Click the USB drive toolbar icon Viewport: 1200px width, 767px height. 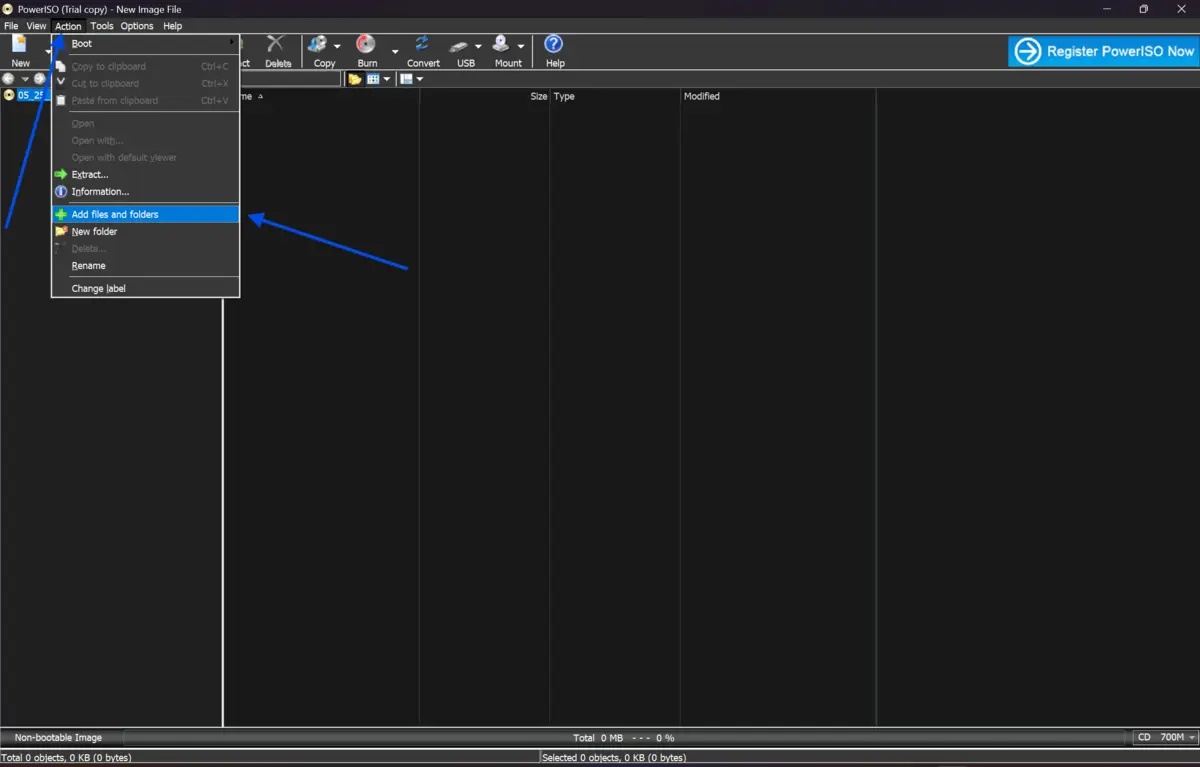(460, 45)
